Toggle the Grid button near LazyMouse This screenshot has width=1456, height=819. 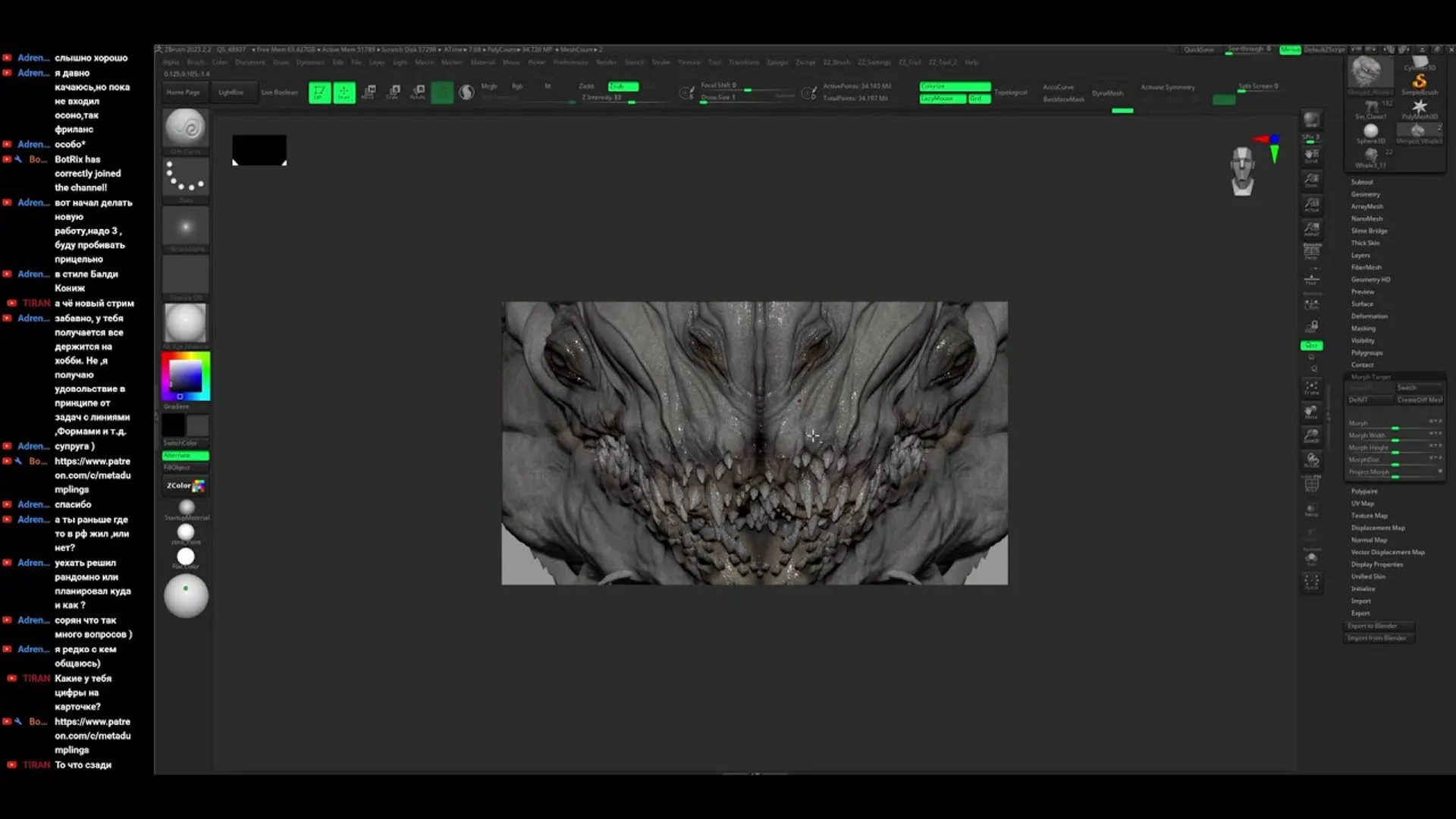979,99
